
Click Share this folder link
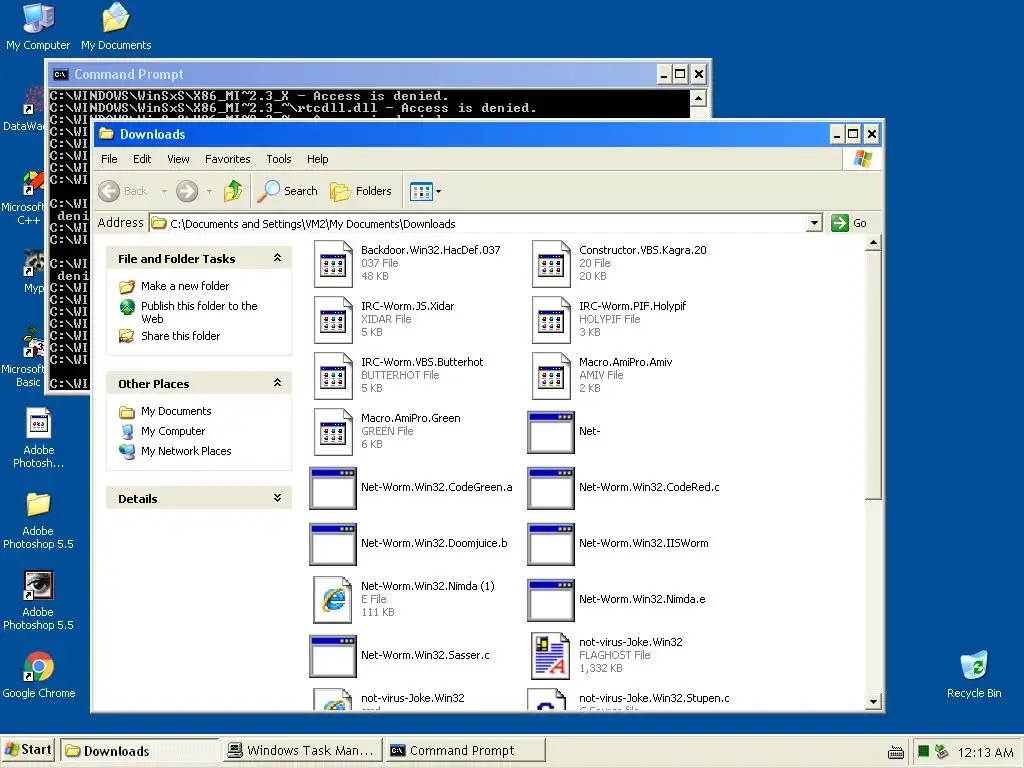[180, 336]
